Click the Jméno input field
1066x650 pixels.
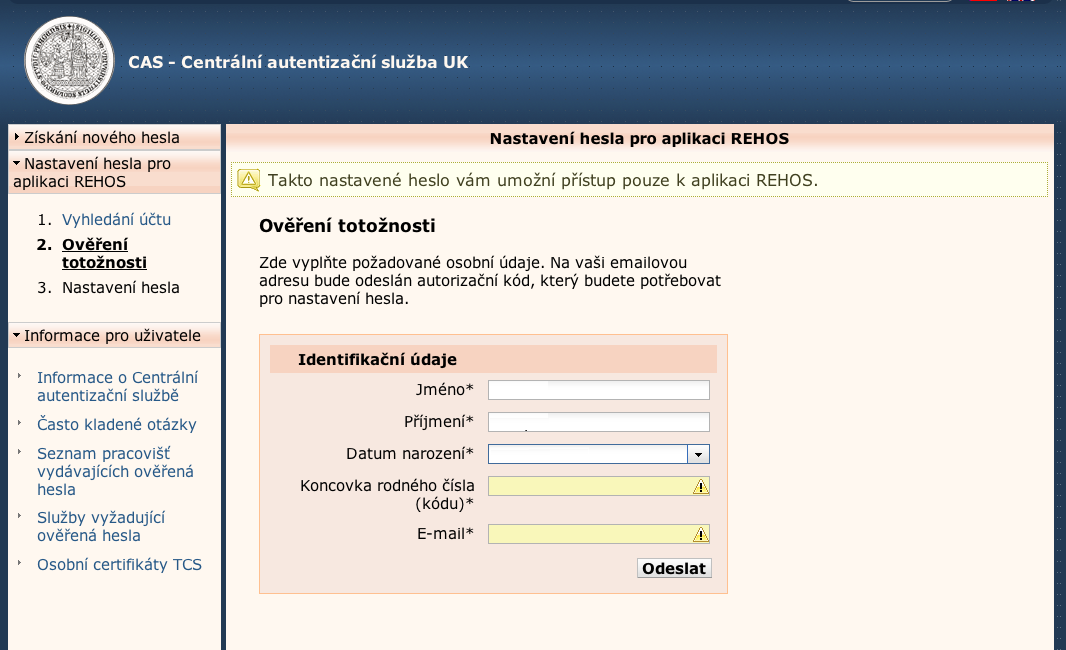tap(599, 390)
